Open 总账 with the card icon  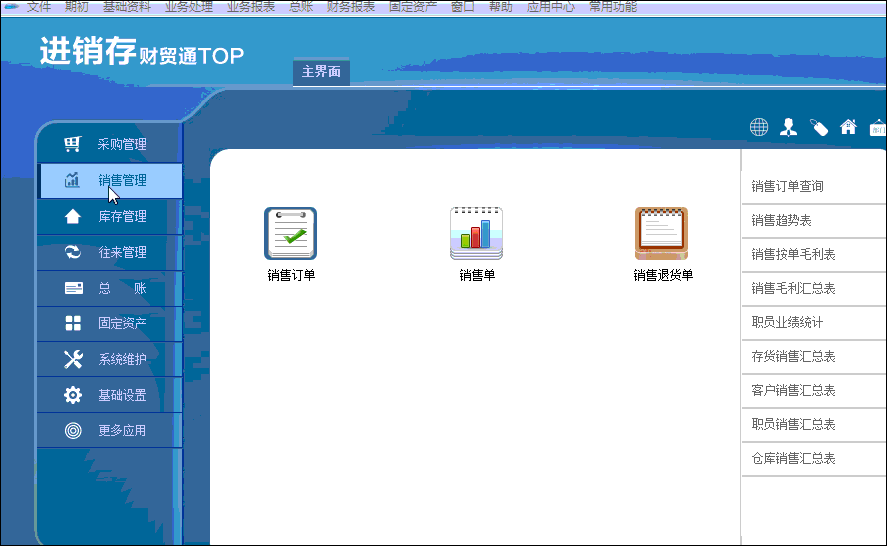[110, 288]
